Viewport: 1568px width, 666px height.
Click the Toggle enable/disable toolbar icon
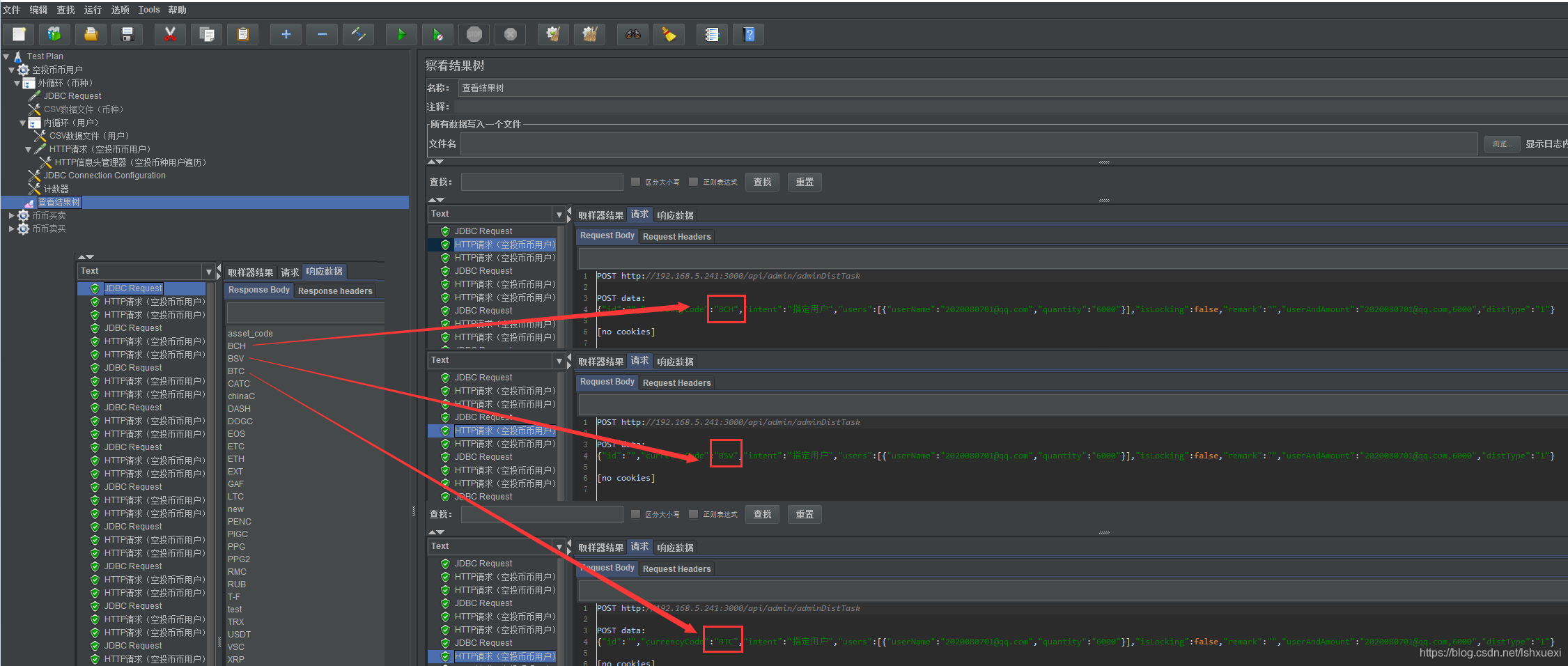[x=359, y=34]
